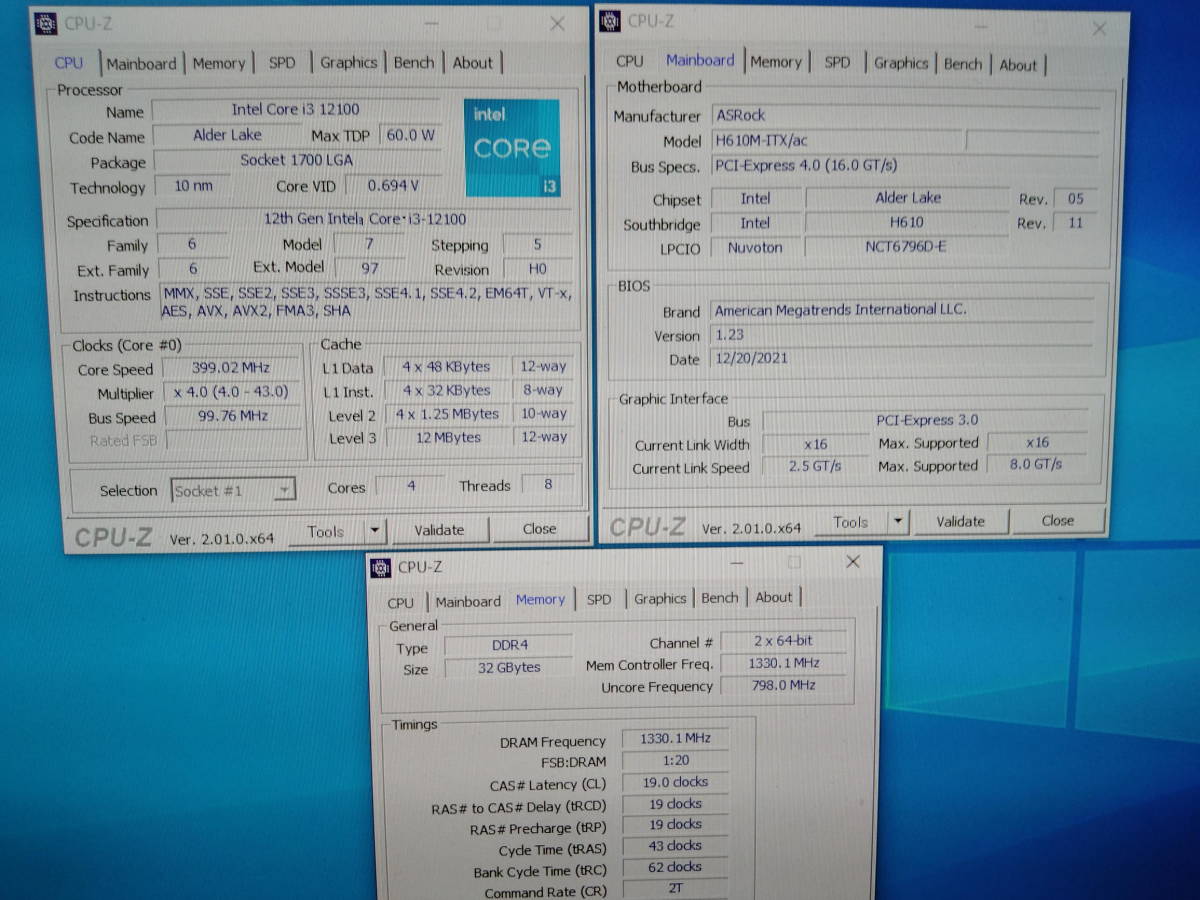The height and width of the screenshot is (900, 1200).
Task: Click CAS# Latency value '19.0 clocks'
Action: pos(674,782)
